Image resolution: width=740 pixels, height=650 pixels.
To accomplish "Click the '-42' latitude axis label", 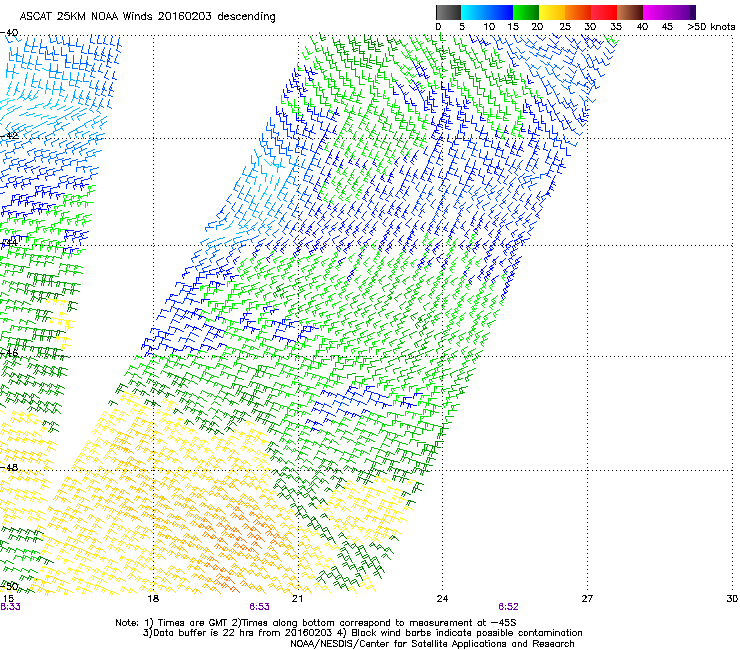I will (x=9, y=136).
